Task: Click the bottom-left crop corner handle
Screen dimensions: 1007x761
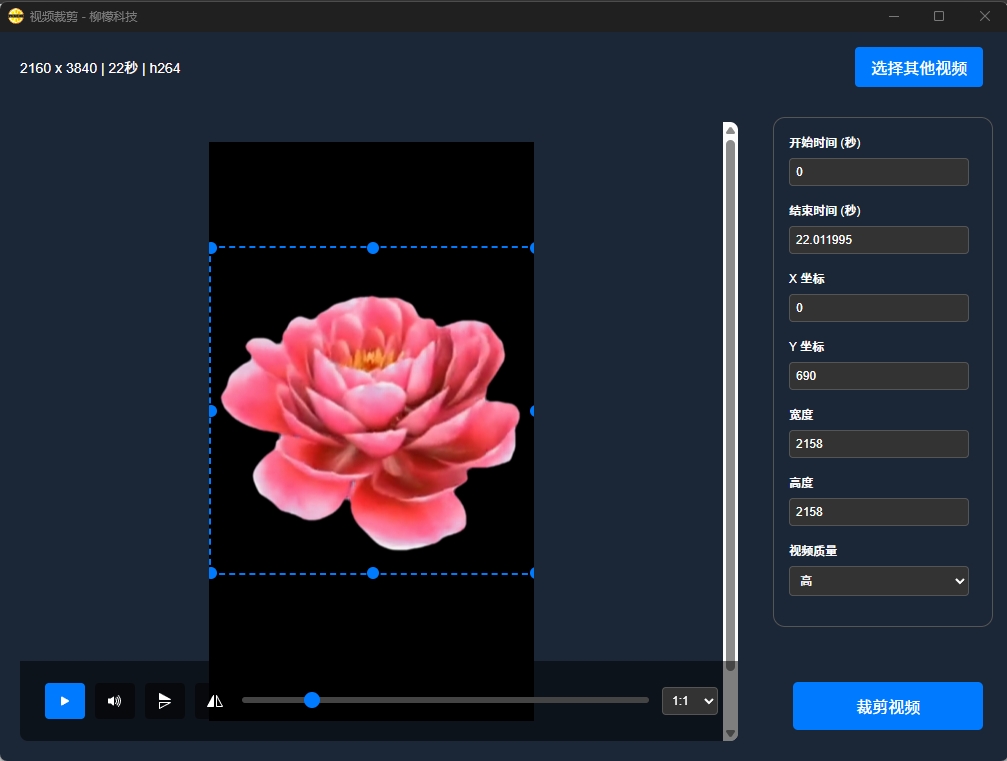Action: click(212, 573)
